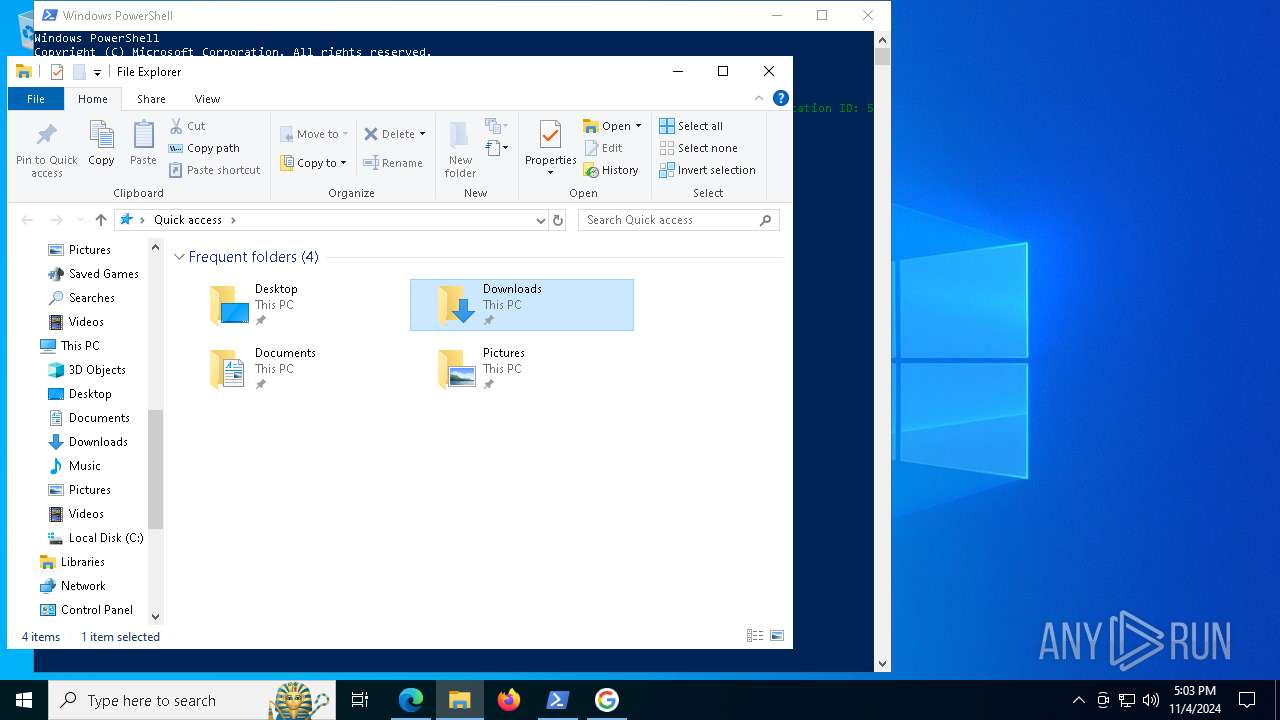Open Properties with checkmark icon
This screenshot has width=1280, height=720.
[550, 148]
